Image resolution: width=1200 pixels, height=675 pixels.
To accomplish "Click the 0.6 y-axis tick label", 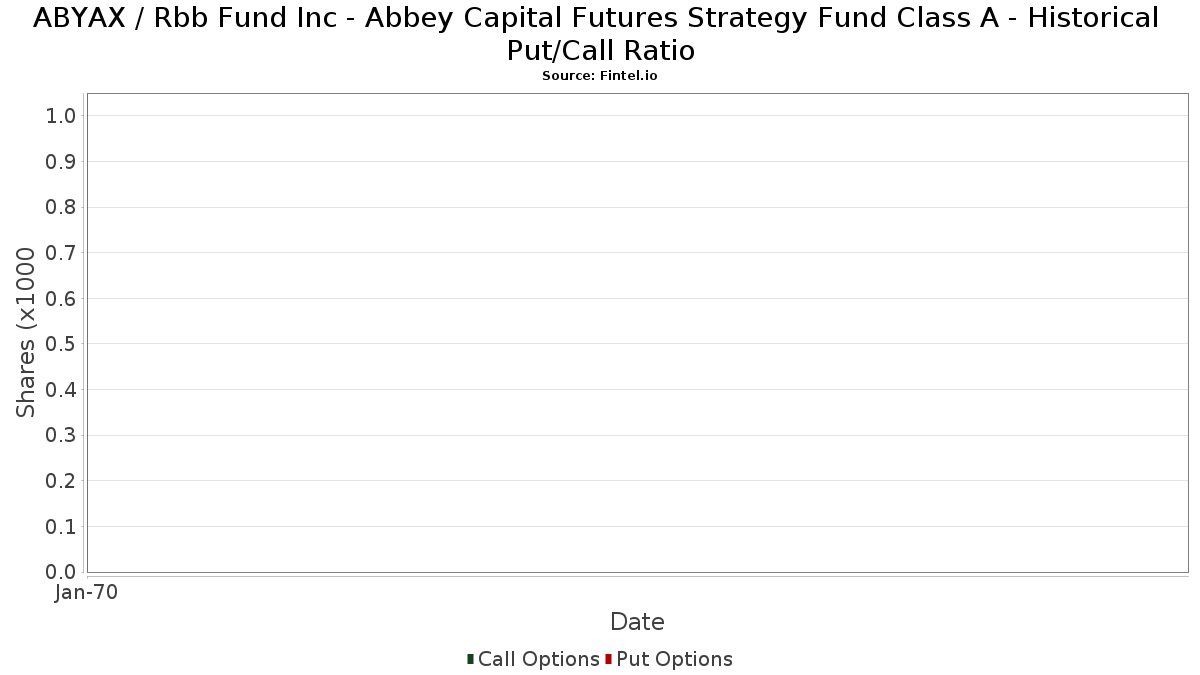I will point(61,298).
